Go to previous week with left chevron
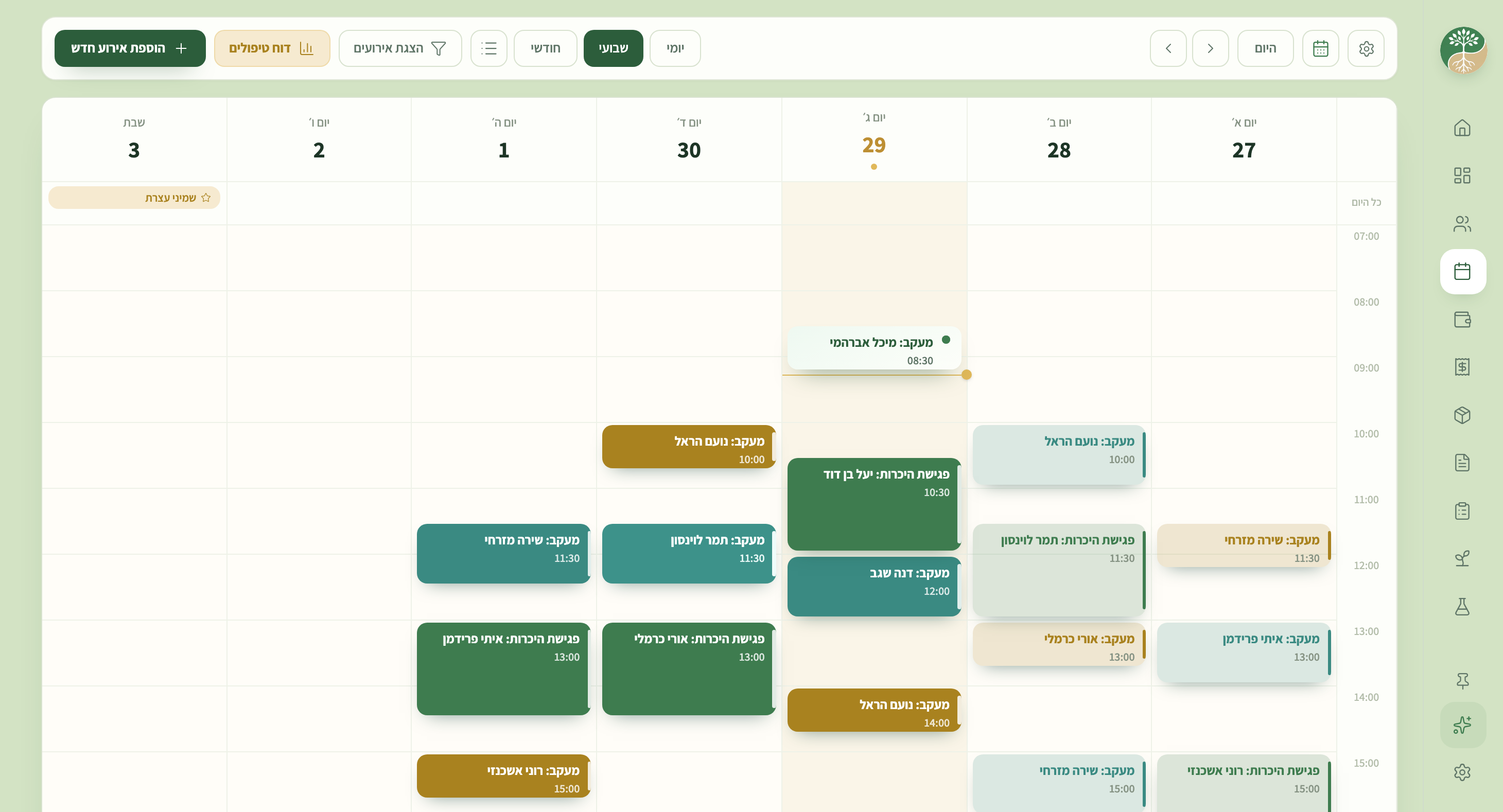This screenshot has width=1503, height=812. coord(1168,48)
